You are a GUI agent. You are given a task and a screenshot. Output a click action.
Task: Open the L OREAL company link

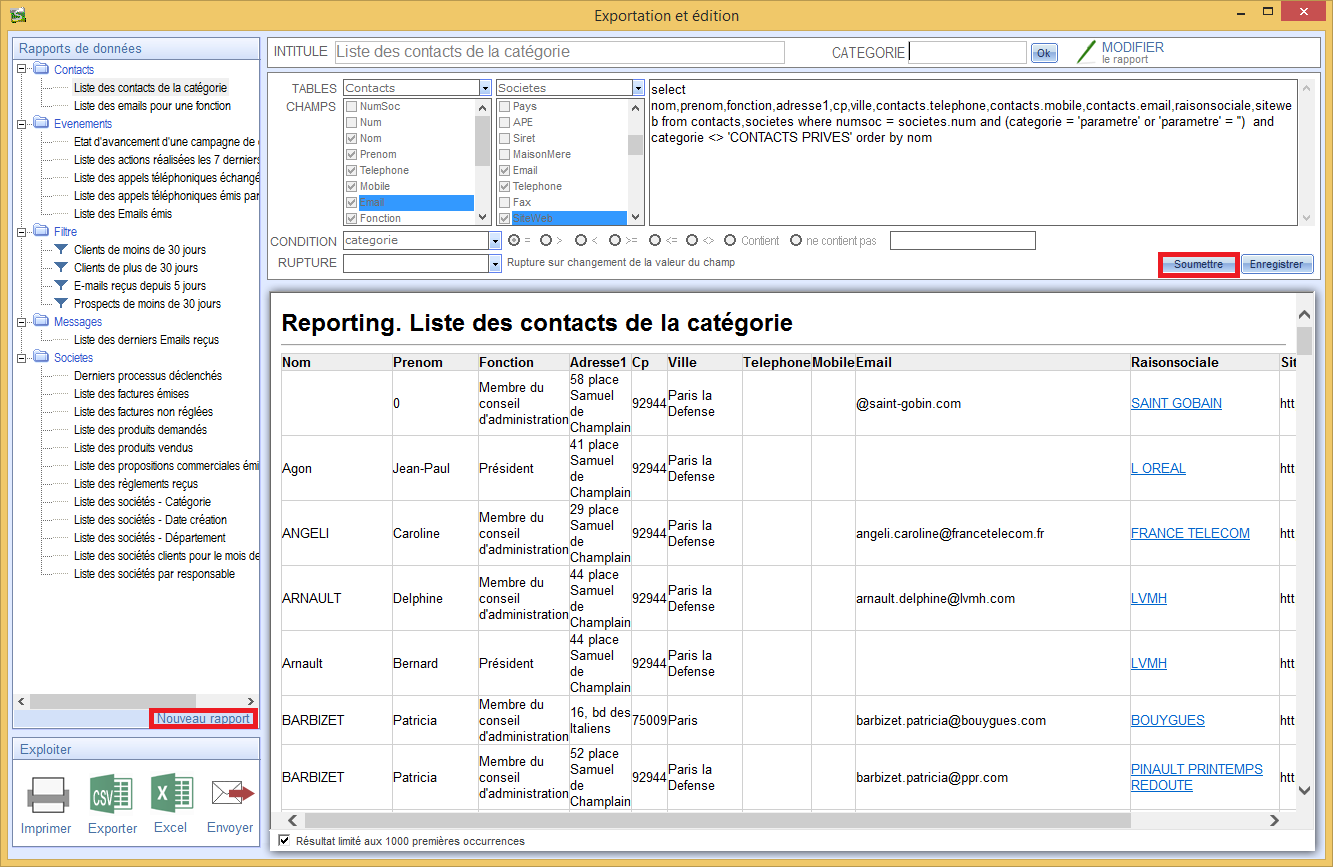pos(1158,468)
